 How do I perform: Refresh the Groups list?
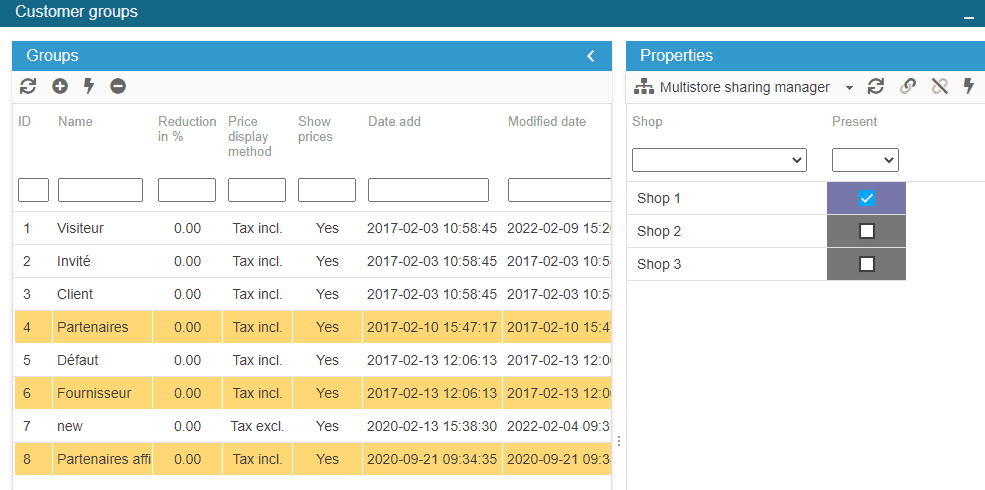[28, 87]
